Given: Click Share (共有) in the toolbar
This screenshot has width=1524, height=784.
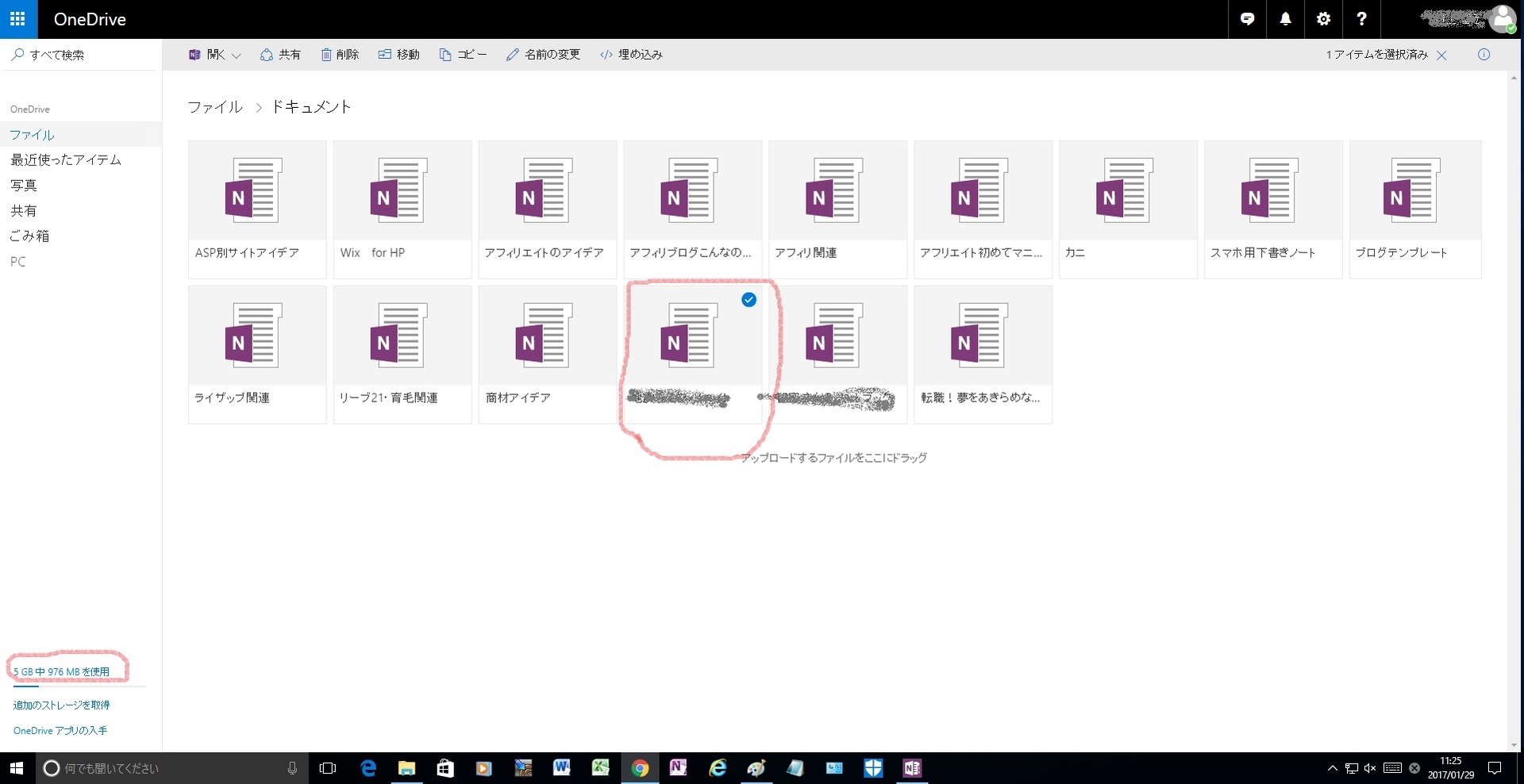Looking at the screenshot, I should [280, 55].
